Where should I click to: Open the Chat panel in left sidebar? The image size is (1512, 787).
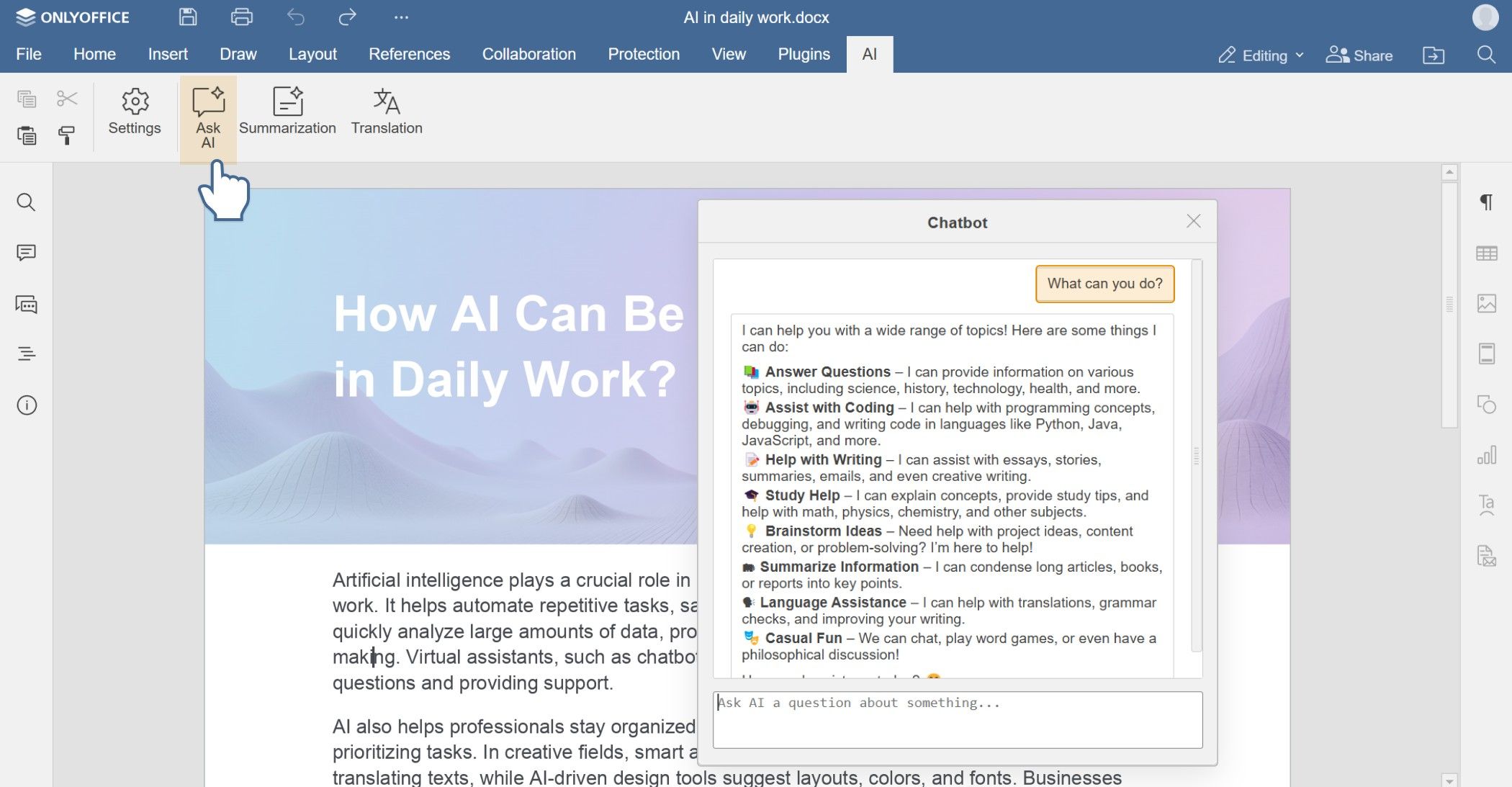click(26, 305)
